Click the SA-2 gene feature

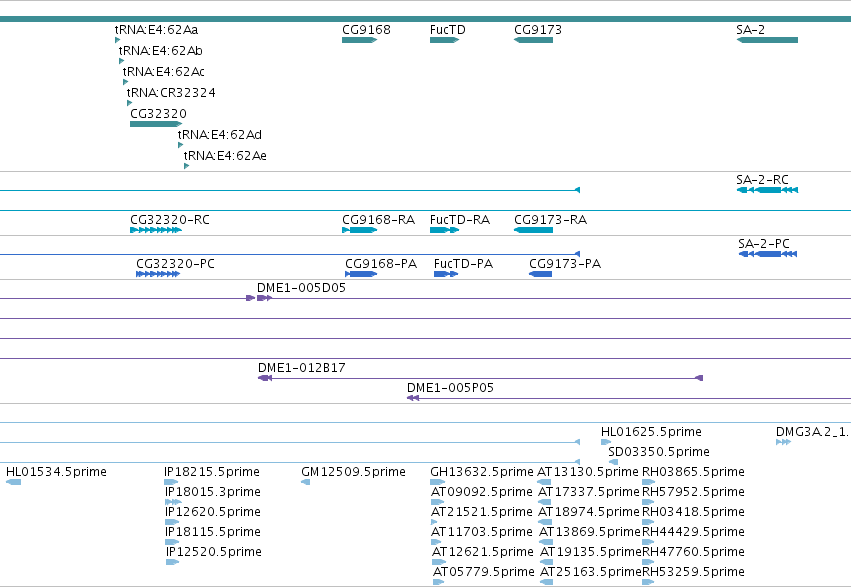click(x=767, y=40)
